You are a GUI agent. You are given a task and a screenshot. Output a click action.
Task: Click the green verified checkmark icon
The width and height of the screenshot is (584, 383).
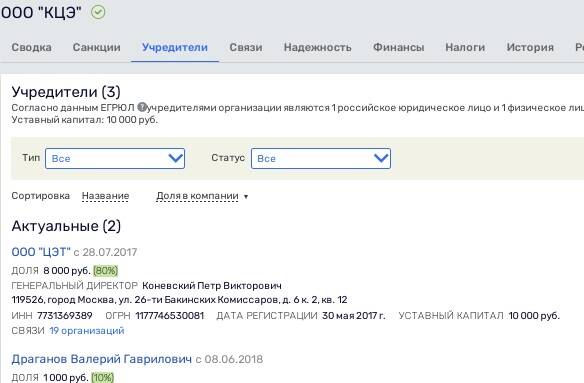[x=98, y=12]
